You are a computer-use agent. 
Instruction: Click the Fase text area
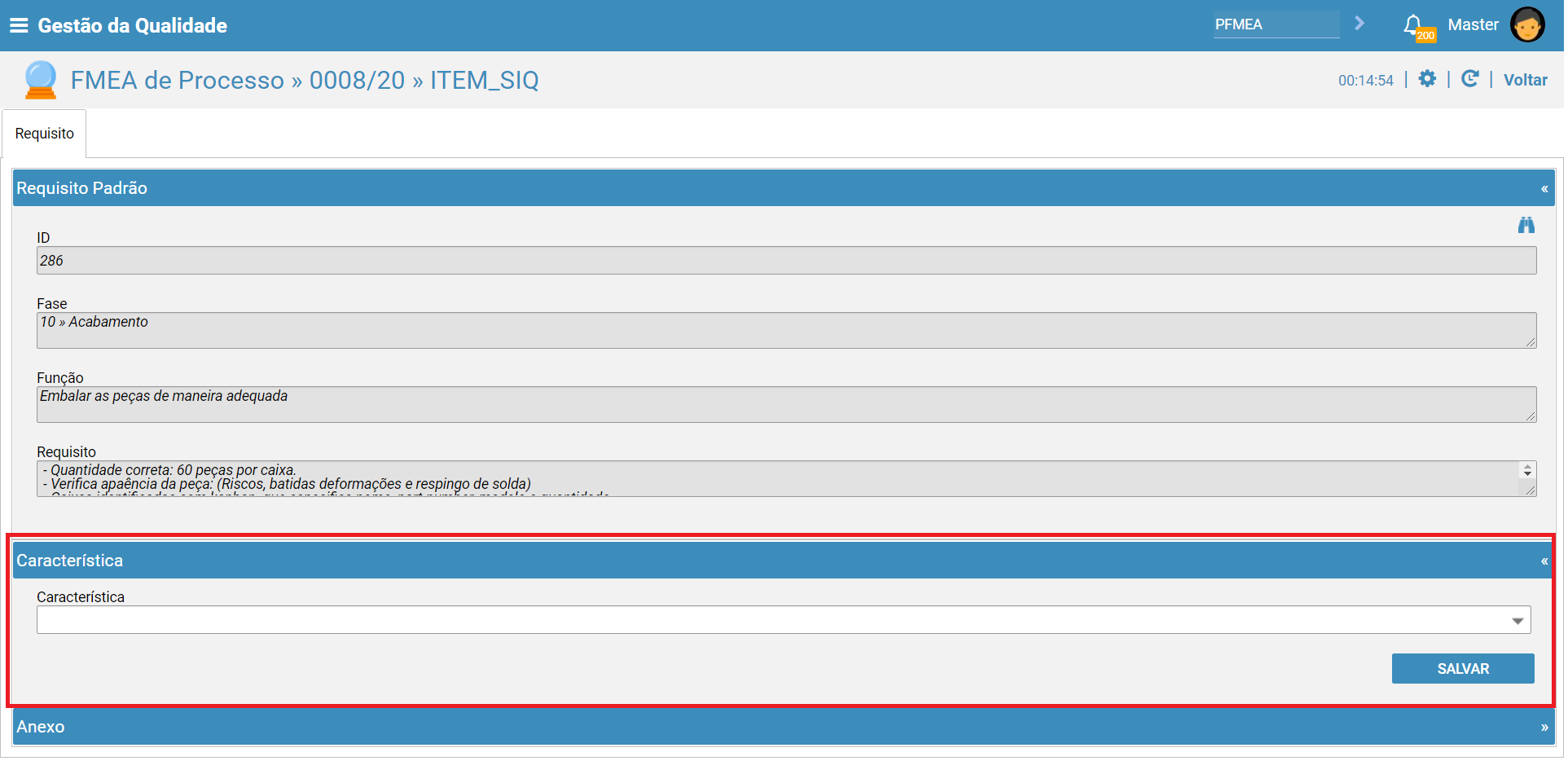[788, 332]
